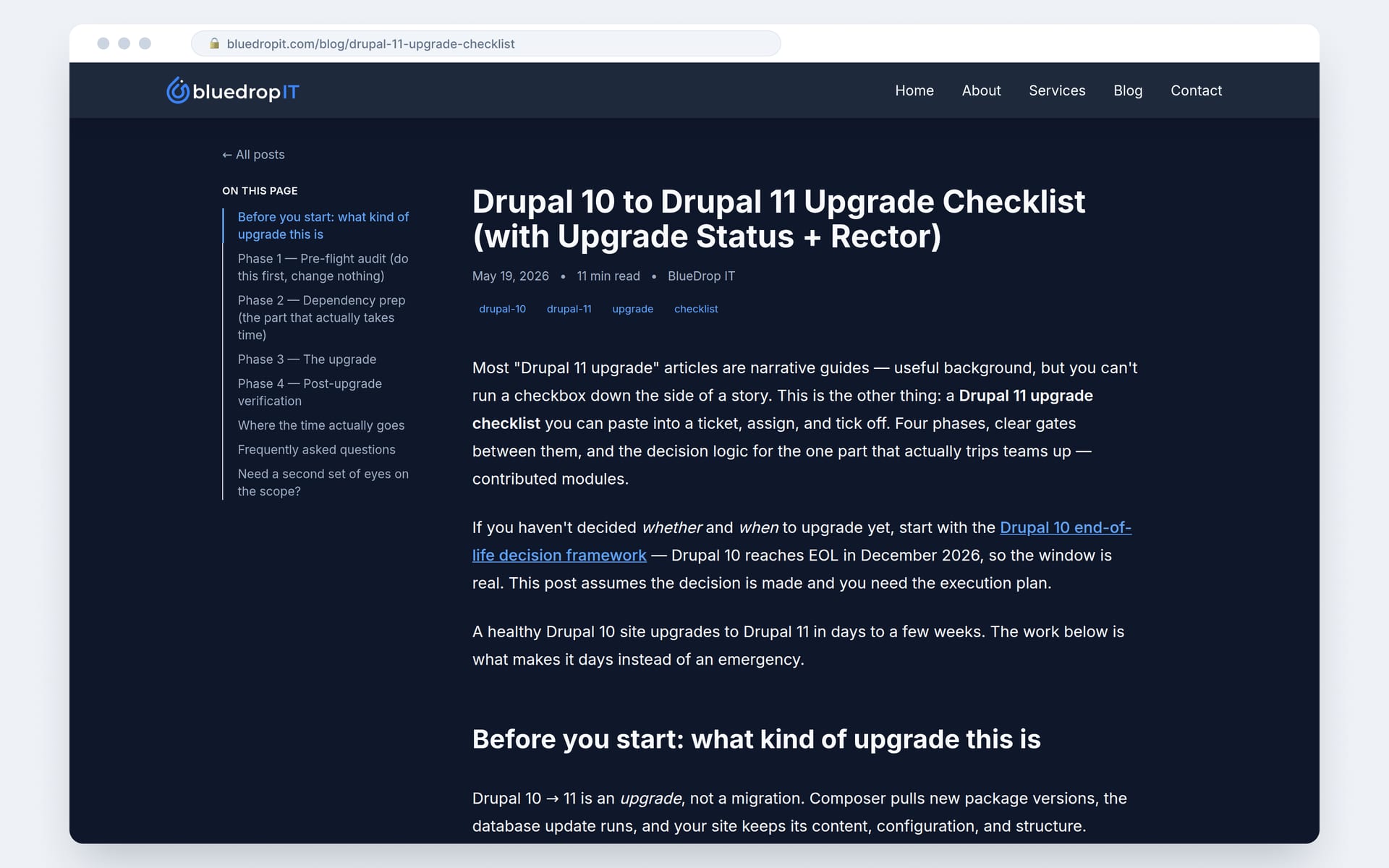
Task: Click the '11 min read' text
Action: tap(608, 276)
